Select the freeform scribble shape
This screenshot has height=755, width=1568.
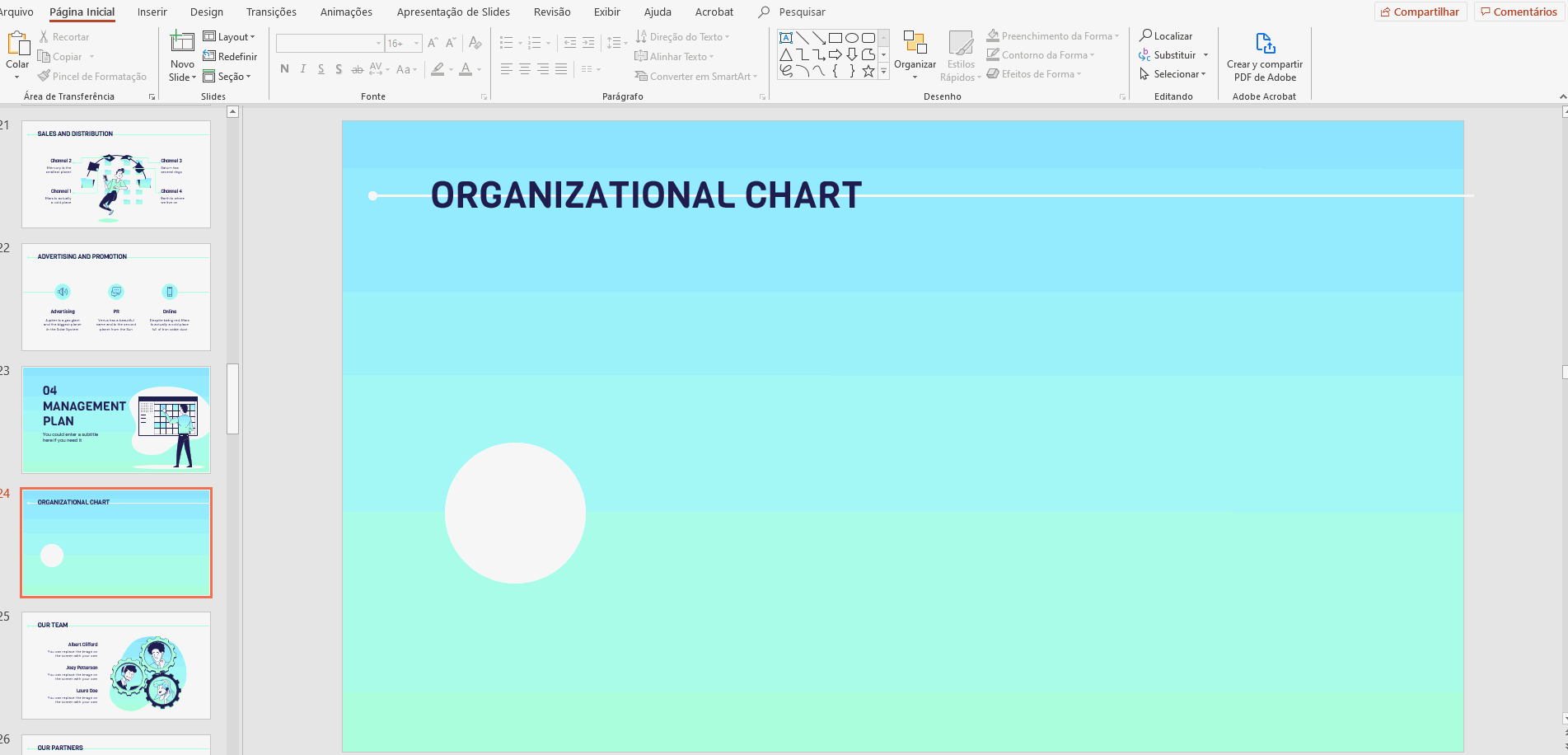(786, 71)
